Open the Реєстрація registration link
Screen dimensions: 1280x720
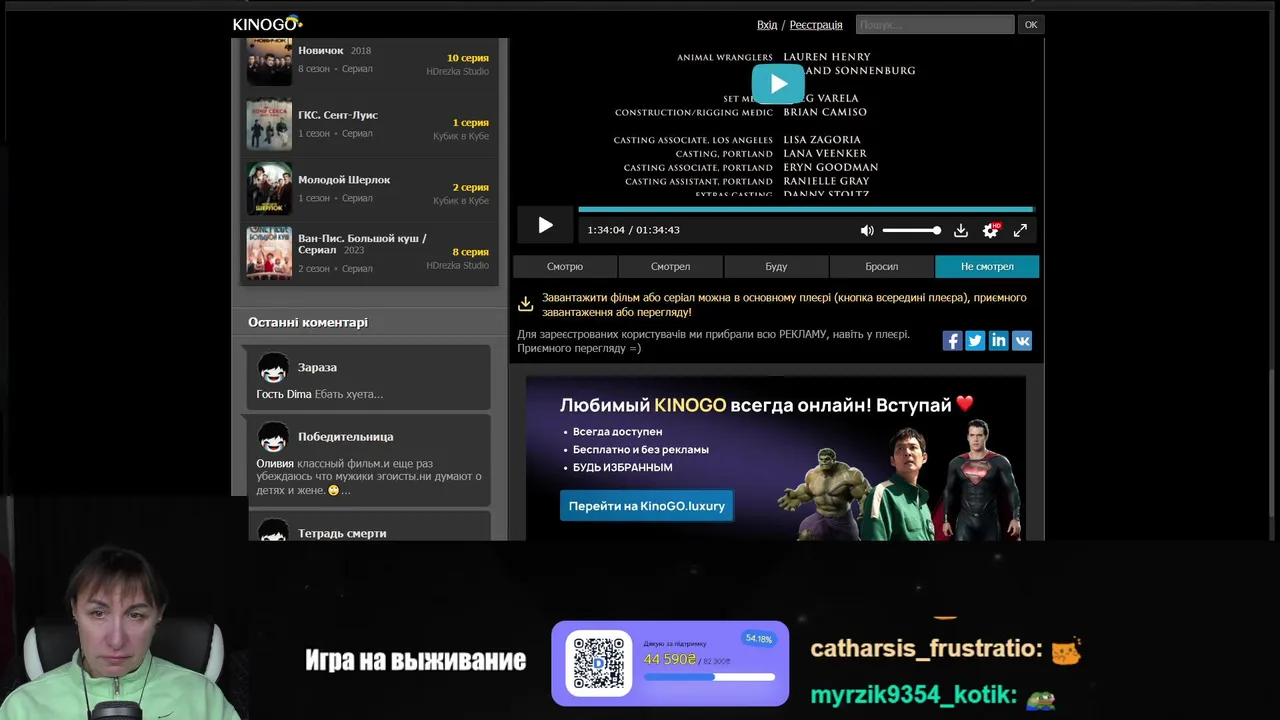816,24
